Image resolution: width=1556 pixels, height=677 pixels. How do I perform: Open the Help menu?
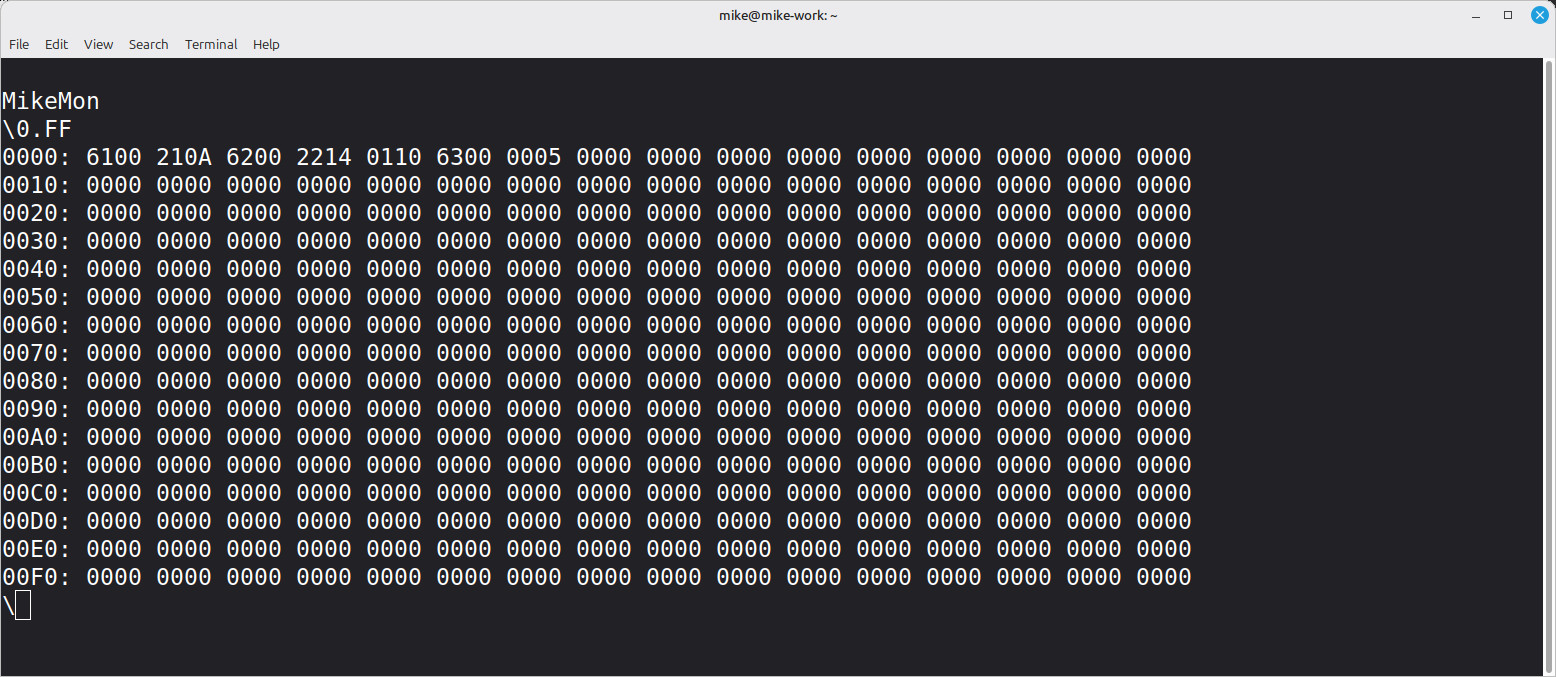(266, 44)
